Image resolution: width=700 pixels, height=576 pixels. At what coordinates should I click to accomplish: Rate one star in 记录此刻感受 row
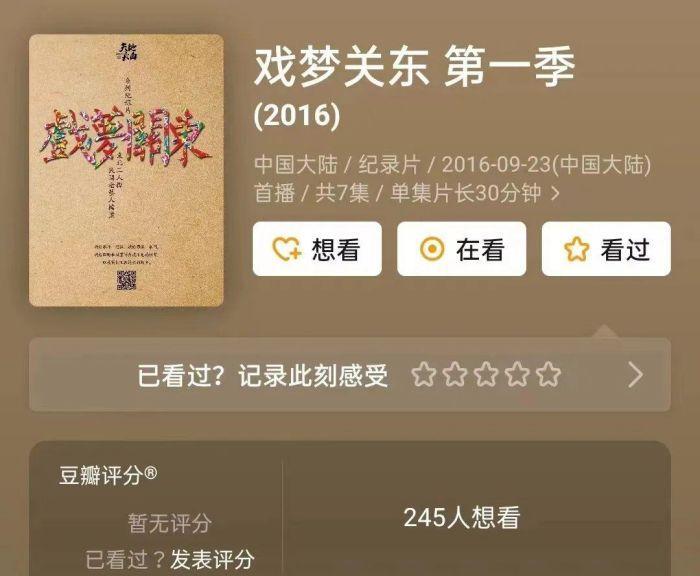pyautogui.click(x=423, y=374)
